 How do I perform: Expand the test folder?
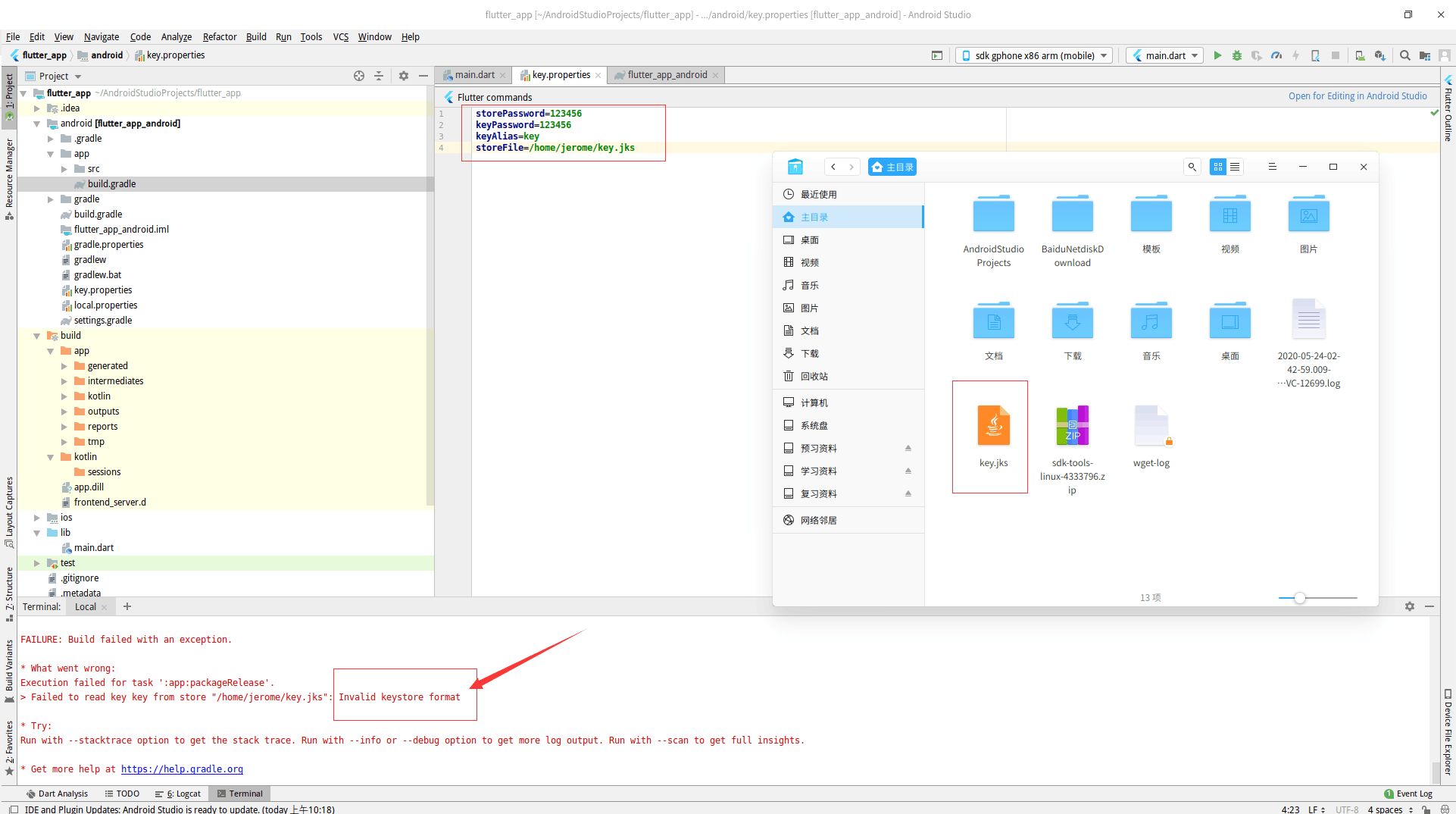36,563
